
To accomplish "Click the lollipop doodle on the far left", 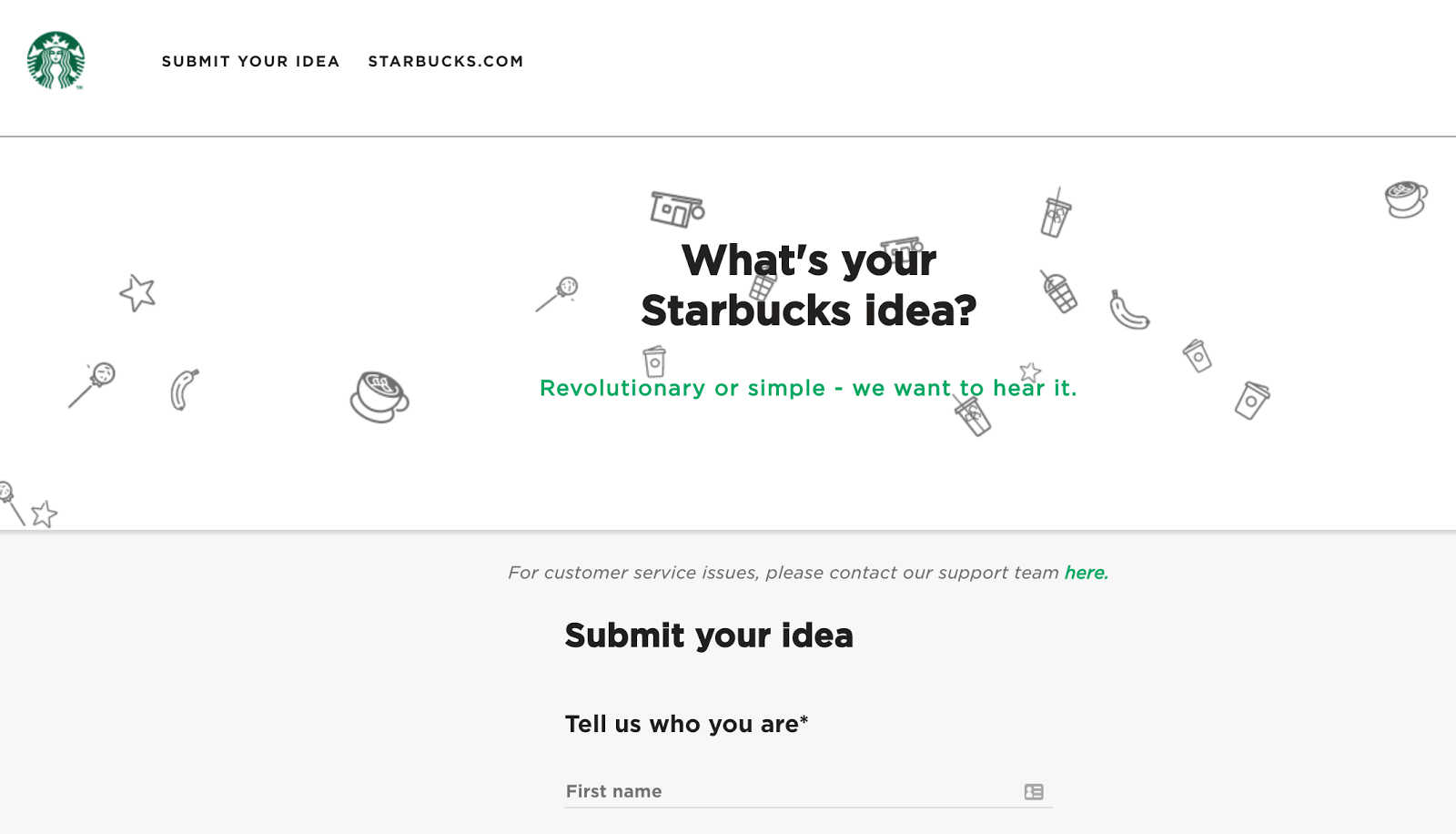I will tap(92, 384).
